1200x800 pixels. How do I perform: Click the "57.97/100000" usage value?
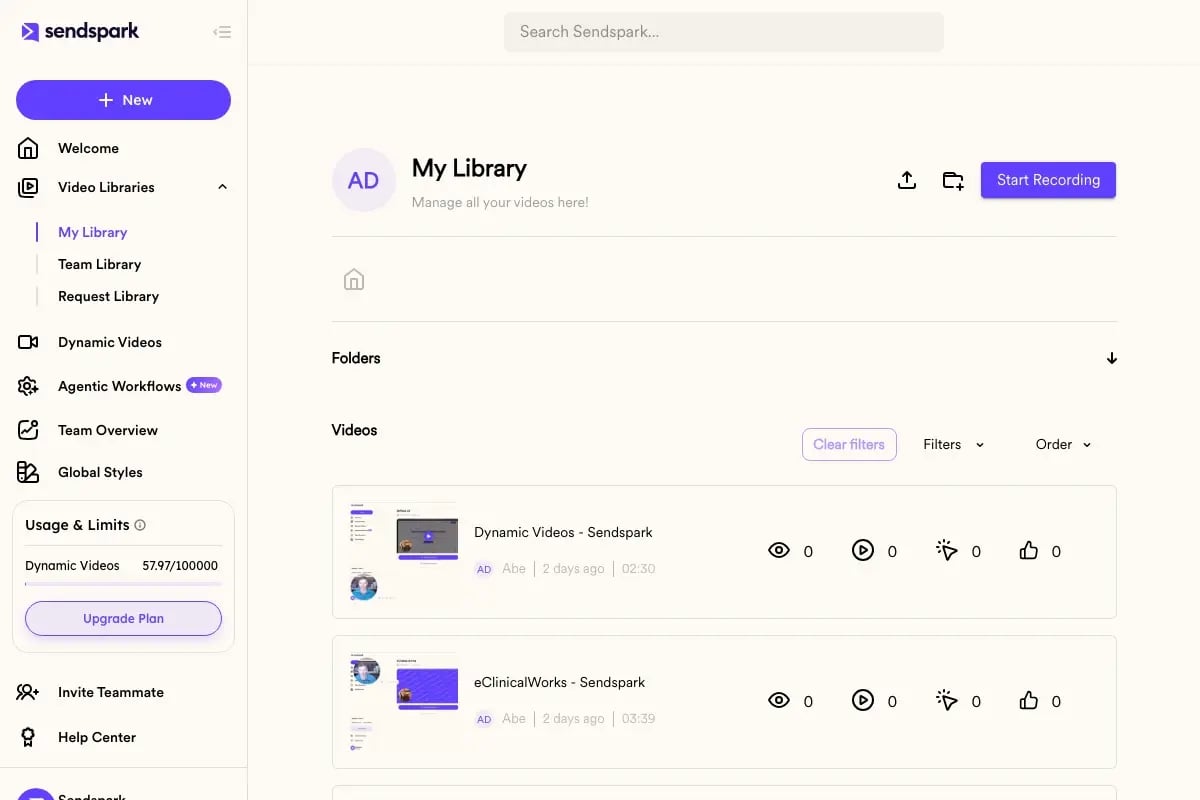pyautogui.click(x=180, y=565)
